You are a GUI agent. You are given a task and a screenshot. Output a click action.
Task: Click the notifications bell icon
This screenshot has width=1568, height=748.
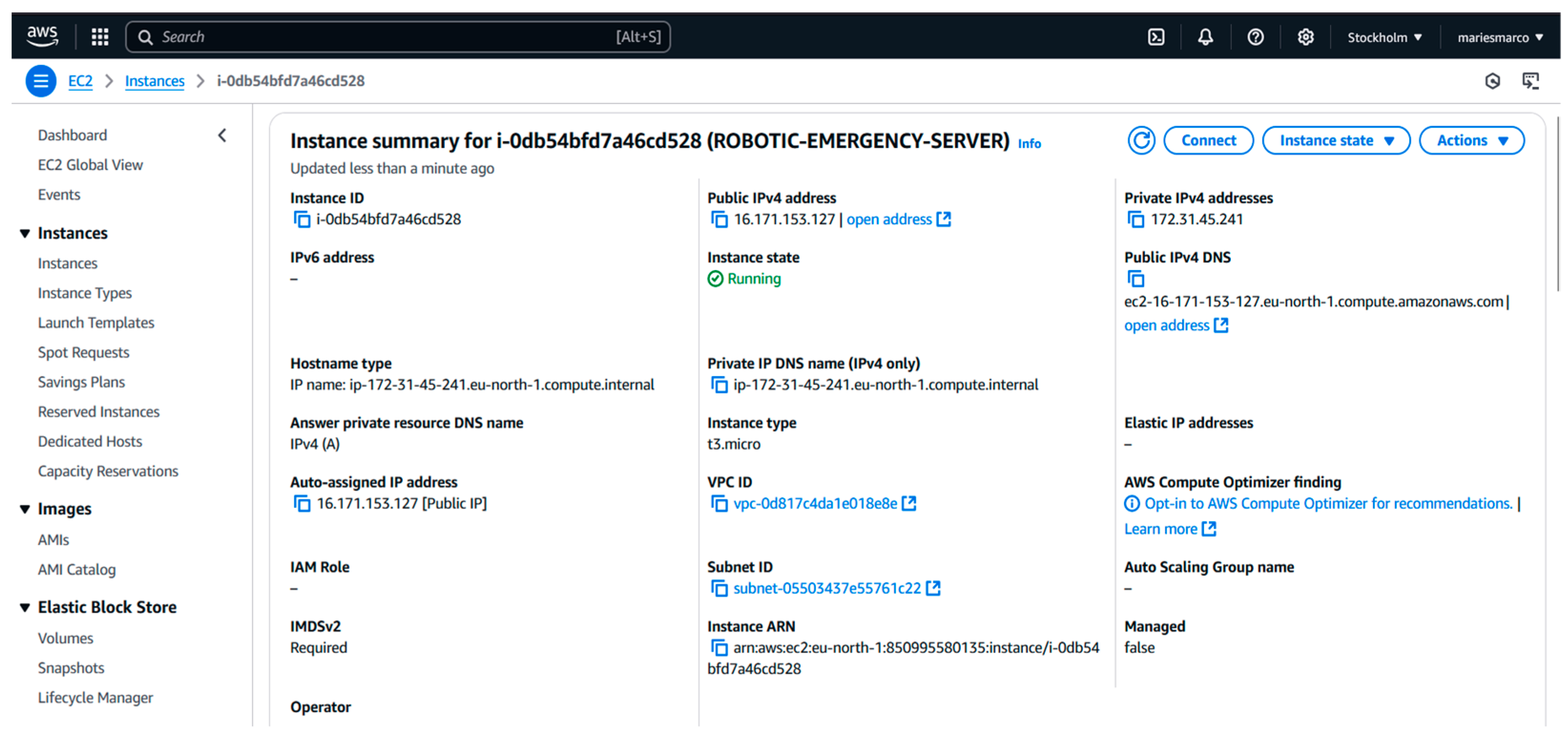pyautogui.click(x=1205, y=37)
